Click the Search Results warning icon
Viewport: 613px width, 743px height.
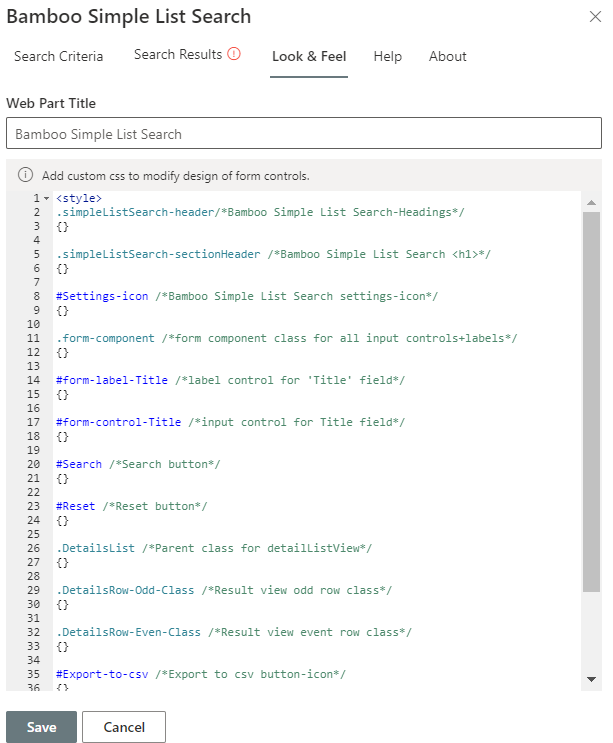point(234,54)
